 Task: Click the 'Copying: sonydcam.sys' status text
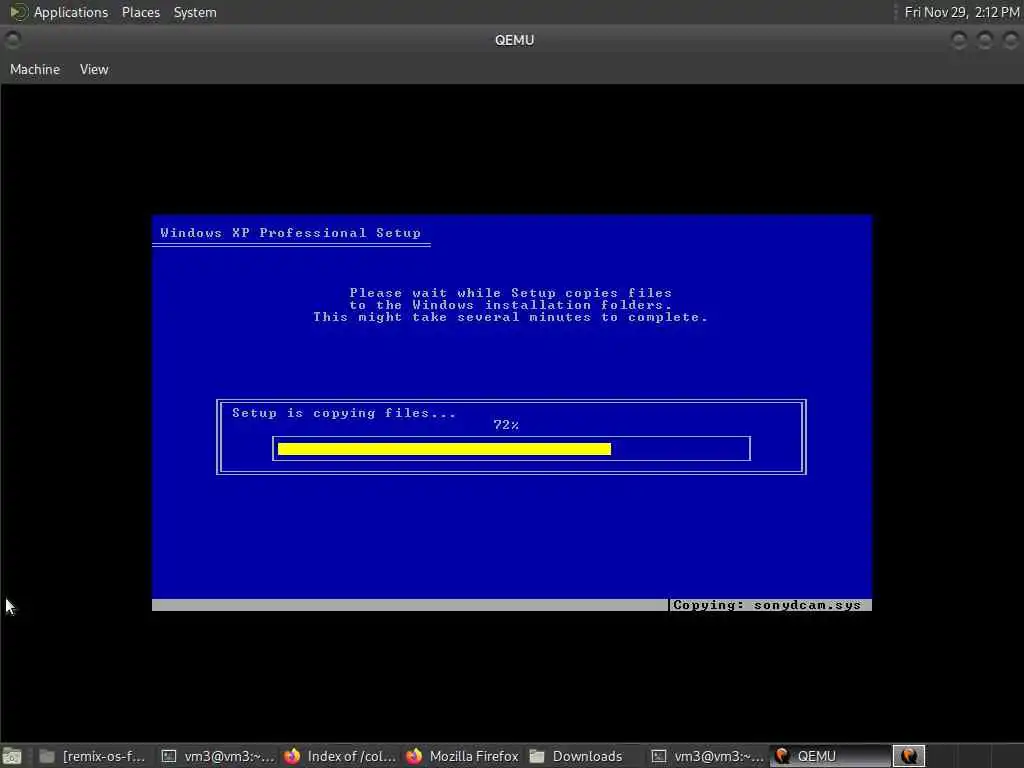coord(767,605)
